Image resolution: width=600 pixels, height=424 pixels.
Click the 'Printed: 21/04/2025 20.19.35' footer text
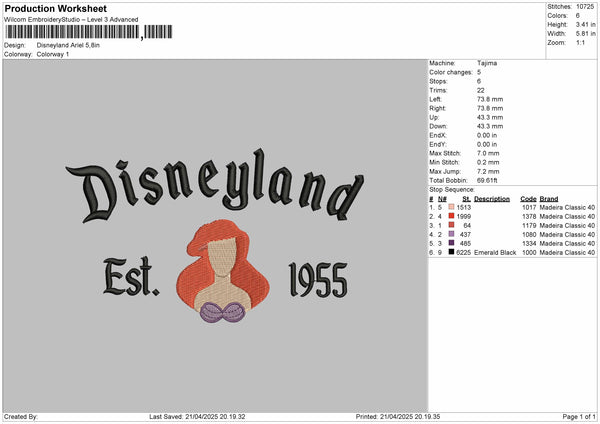point(398,416)
